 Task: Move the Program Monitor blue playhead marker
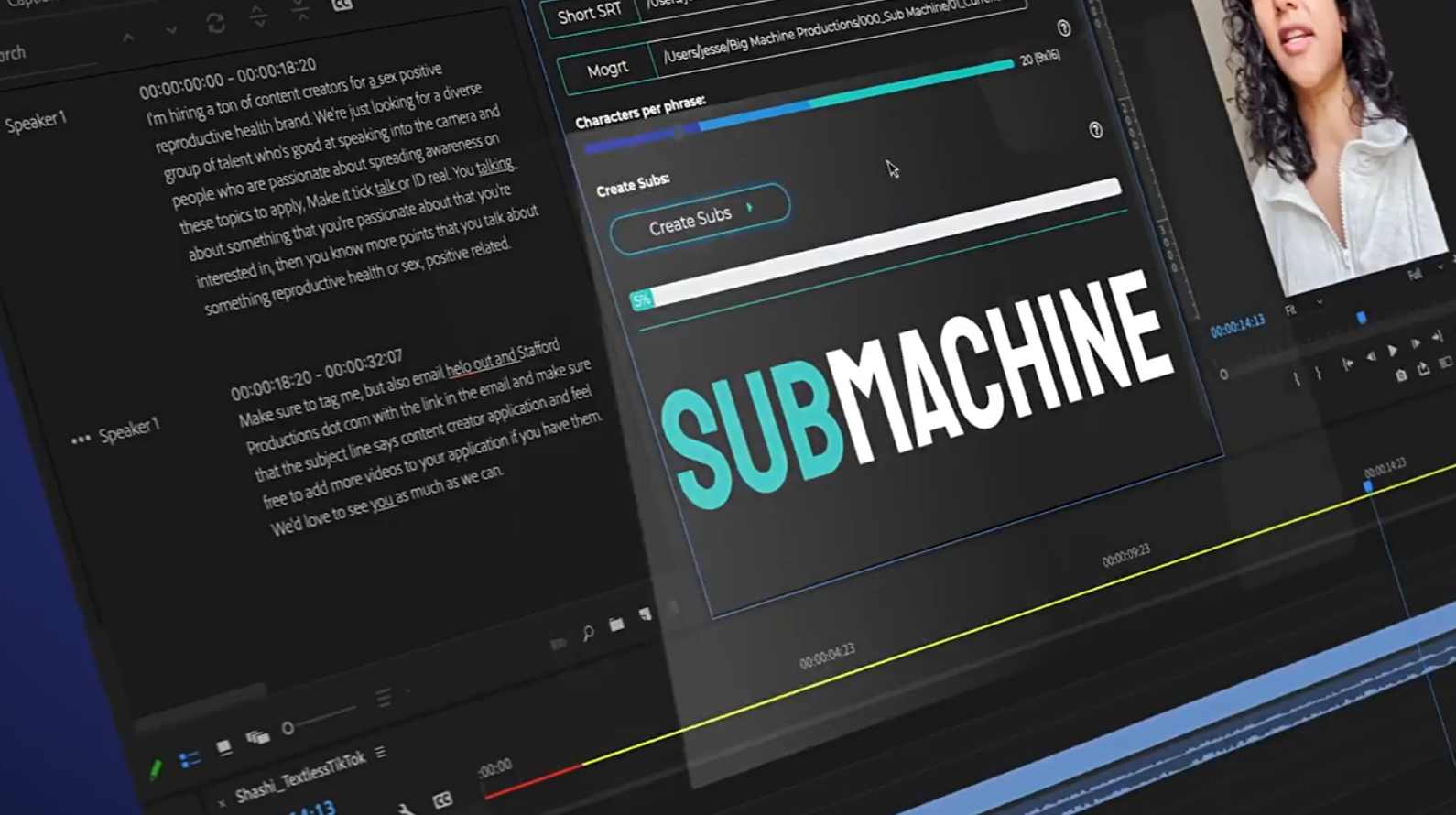pyautogui.click(x=1362, y=318)
